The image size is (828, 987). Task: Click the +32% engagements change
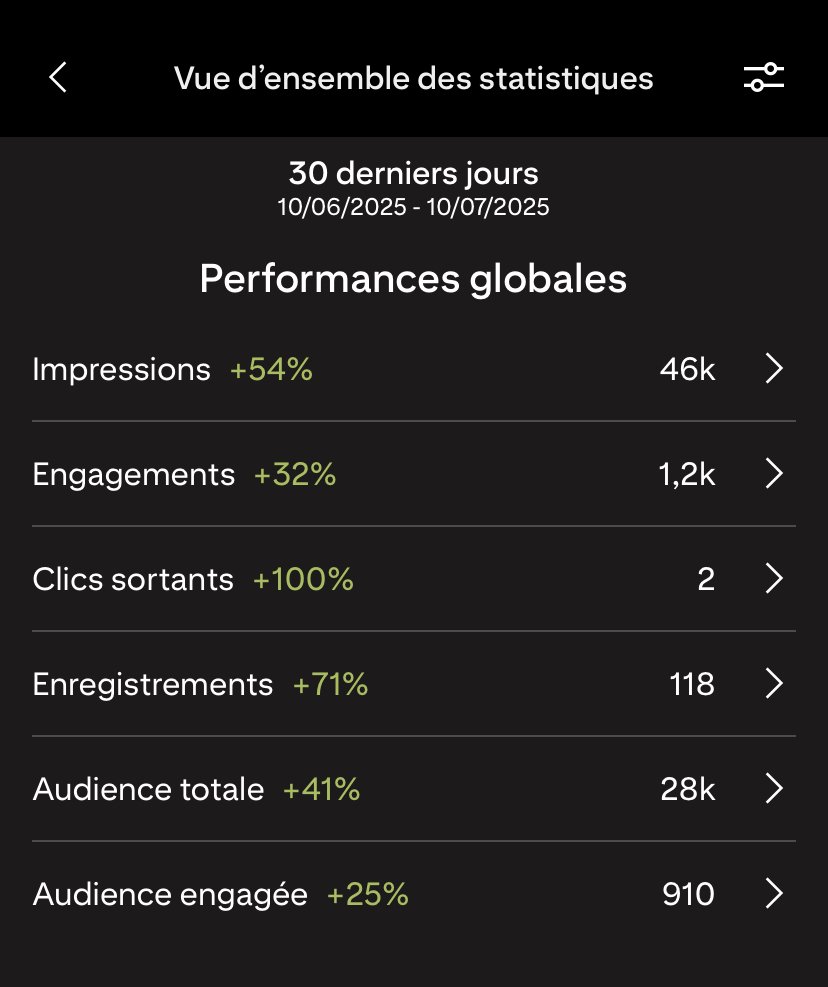click(295, 475)
